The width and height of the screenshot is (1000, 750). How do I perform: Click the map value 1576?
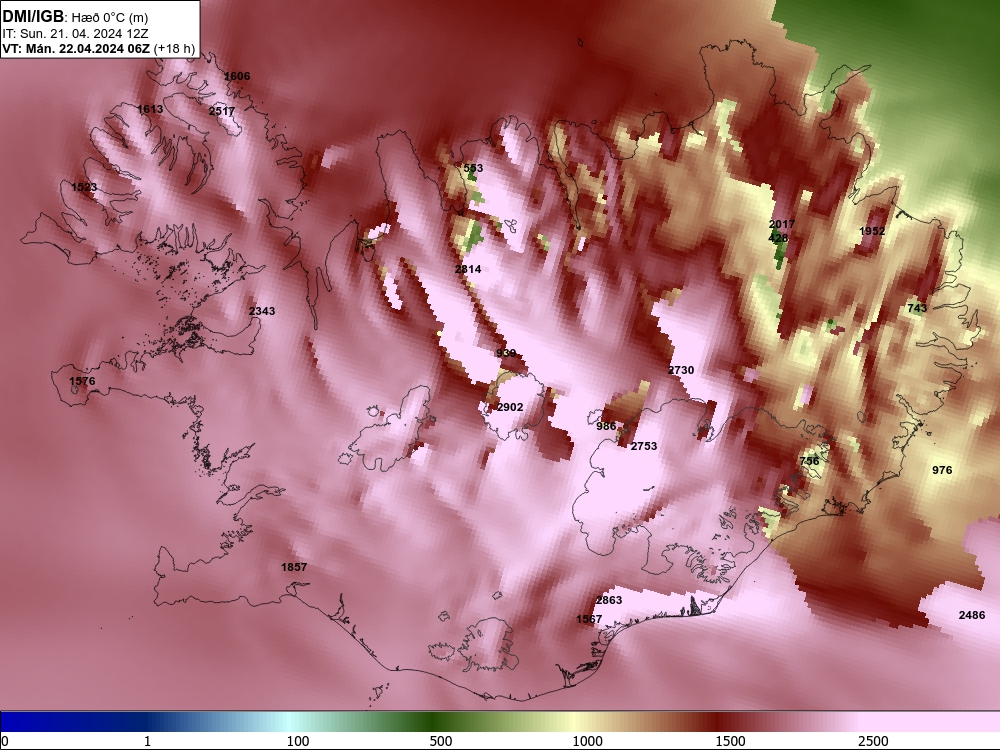coord(82,381)
